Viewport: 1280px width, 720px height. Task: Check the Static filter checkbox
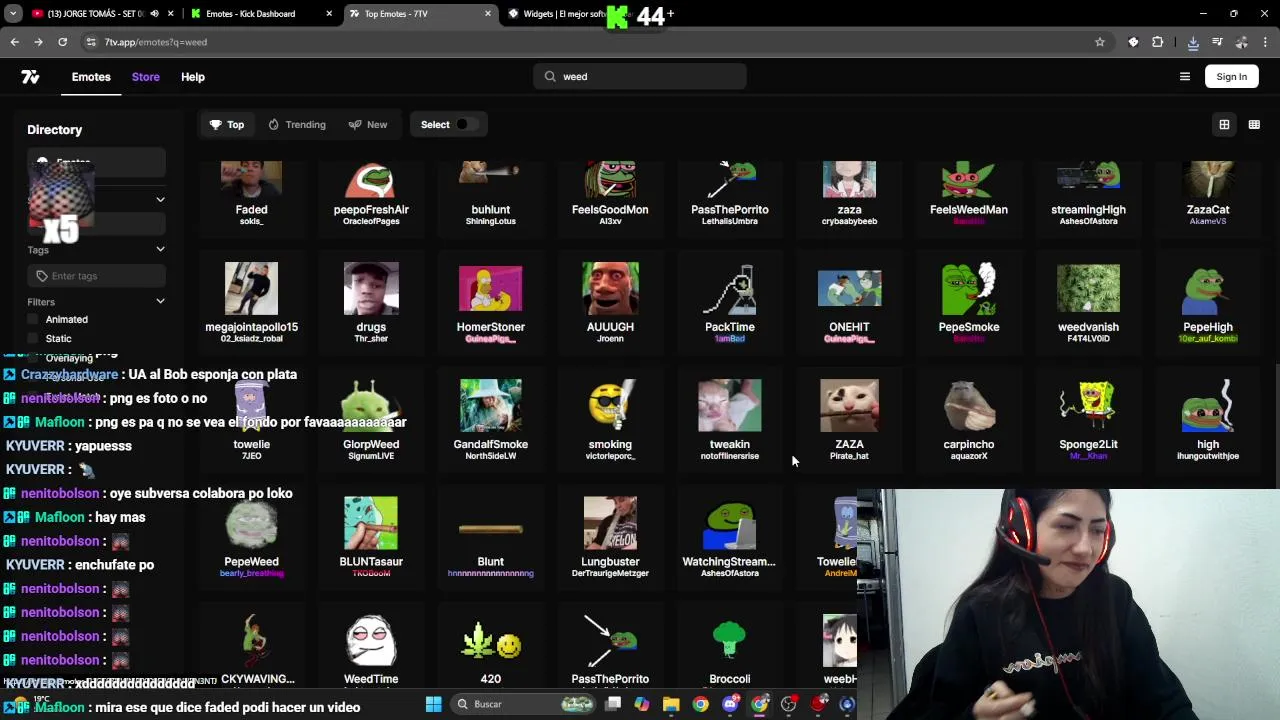click(x=33, y=338)
